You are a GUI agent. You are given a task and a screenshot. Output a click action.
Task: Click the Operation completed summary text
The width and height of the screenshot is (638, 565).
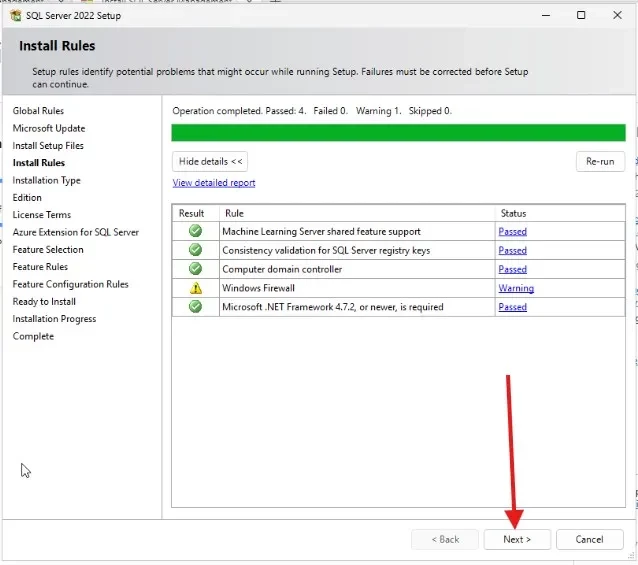pos(312,111)
